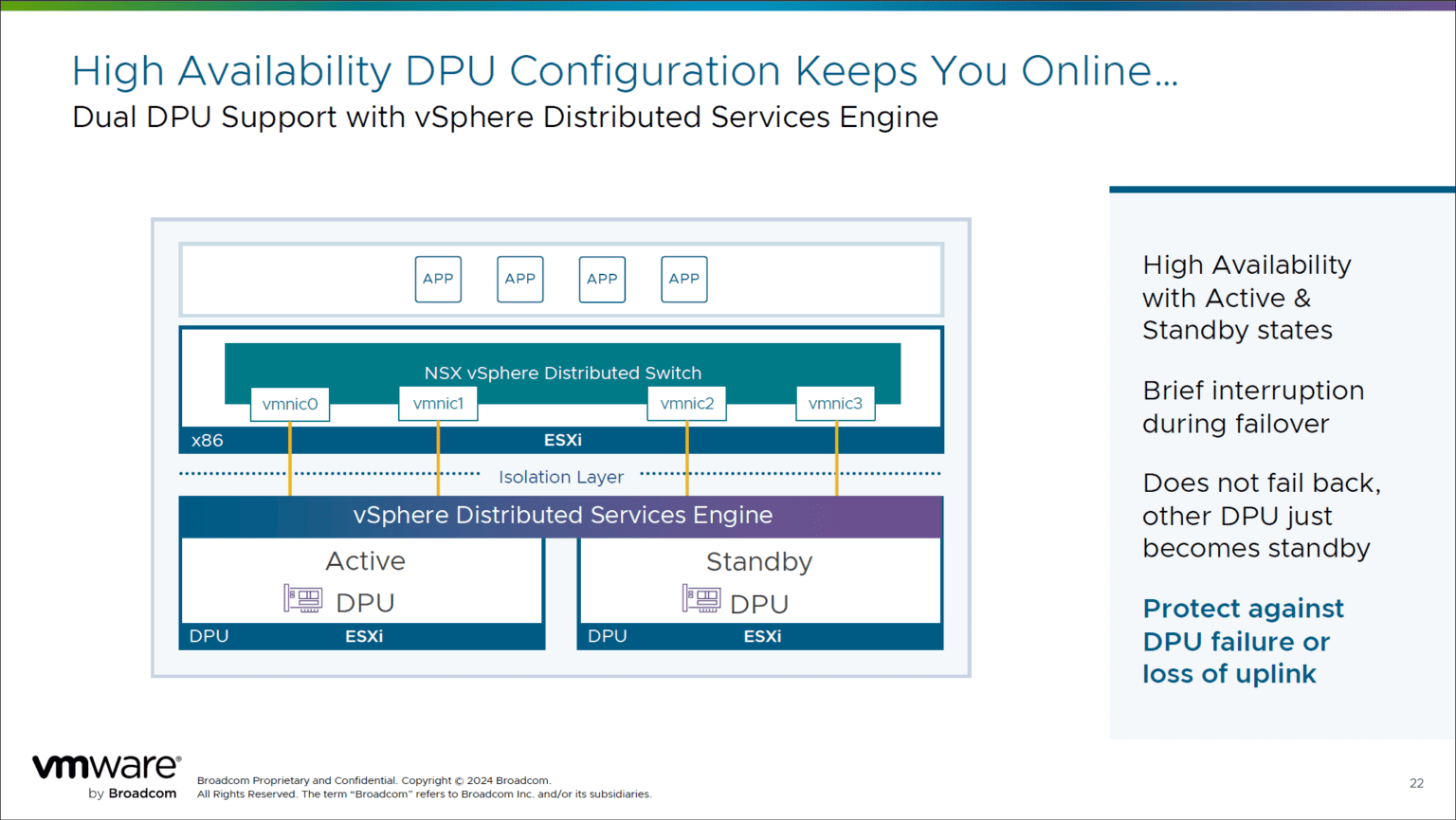
Task: Collapse the vmnic3 label
Action: [835, 403]
